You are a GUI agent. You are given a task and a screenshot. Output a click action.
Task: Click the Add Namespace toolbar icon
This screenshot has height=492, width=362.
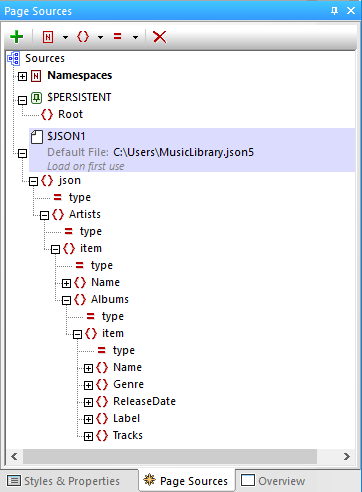pos(48,37)
